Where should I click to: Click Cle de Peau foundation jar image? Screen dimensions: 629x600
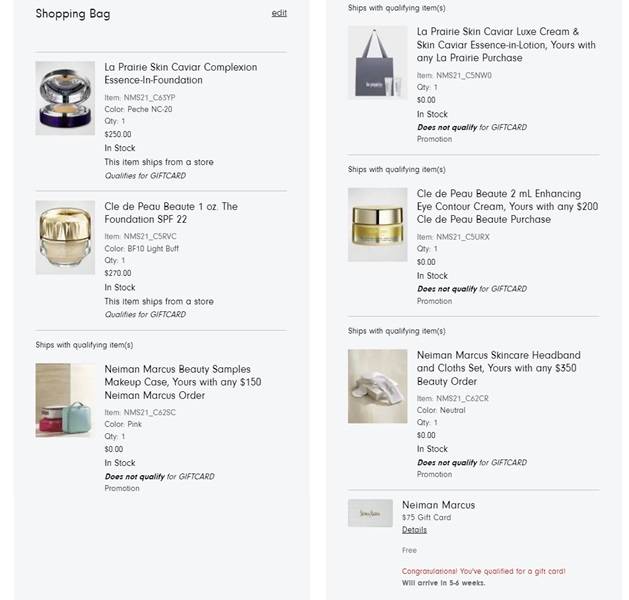coord(65,238)
